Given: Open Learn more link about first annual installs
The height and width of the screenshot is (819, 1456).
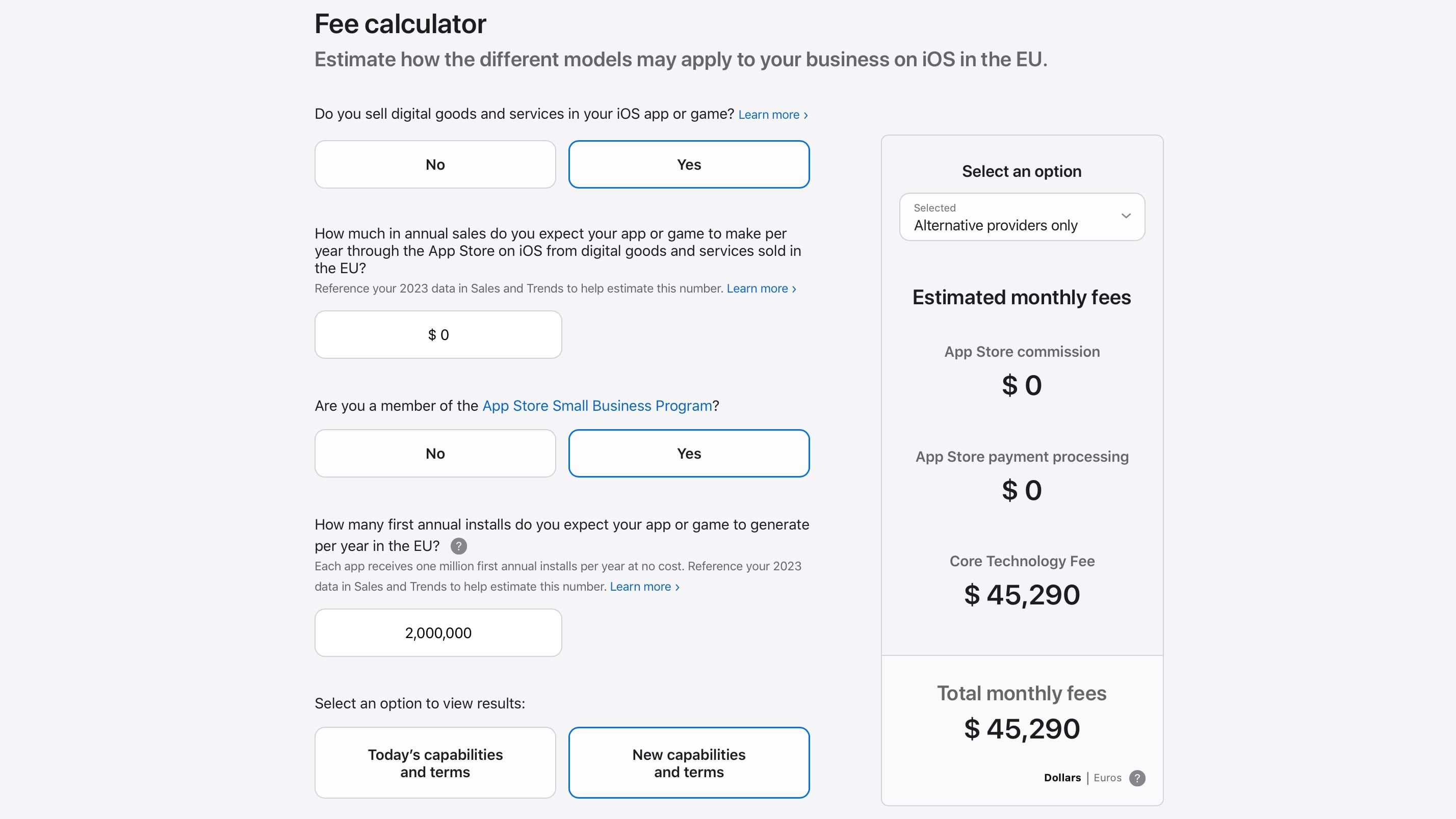Looking at the screenshot, I should tap(644, 587).
